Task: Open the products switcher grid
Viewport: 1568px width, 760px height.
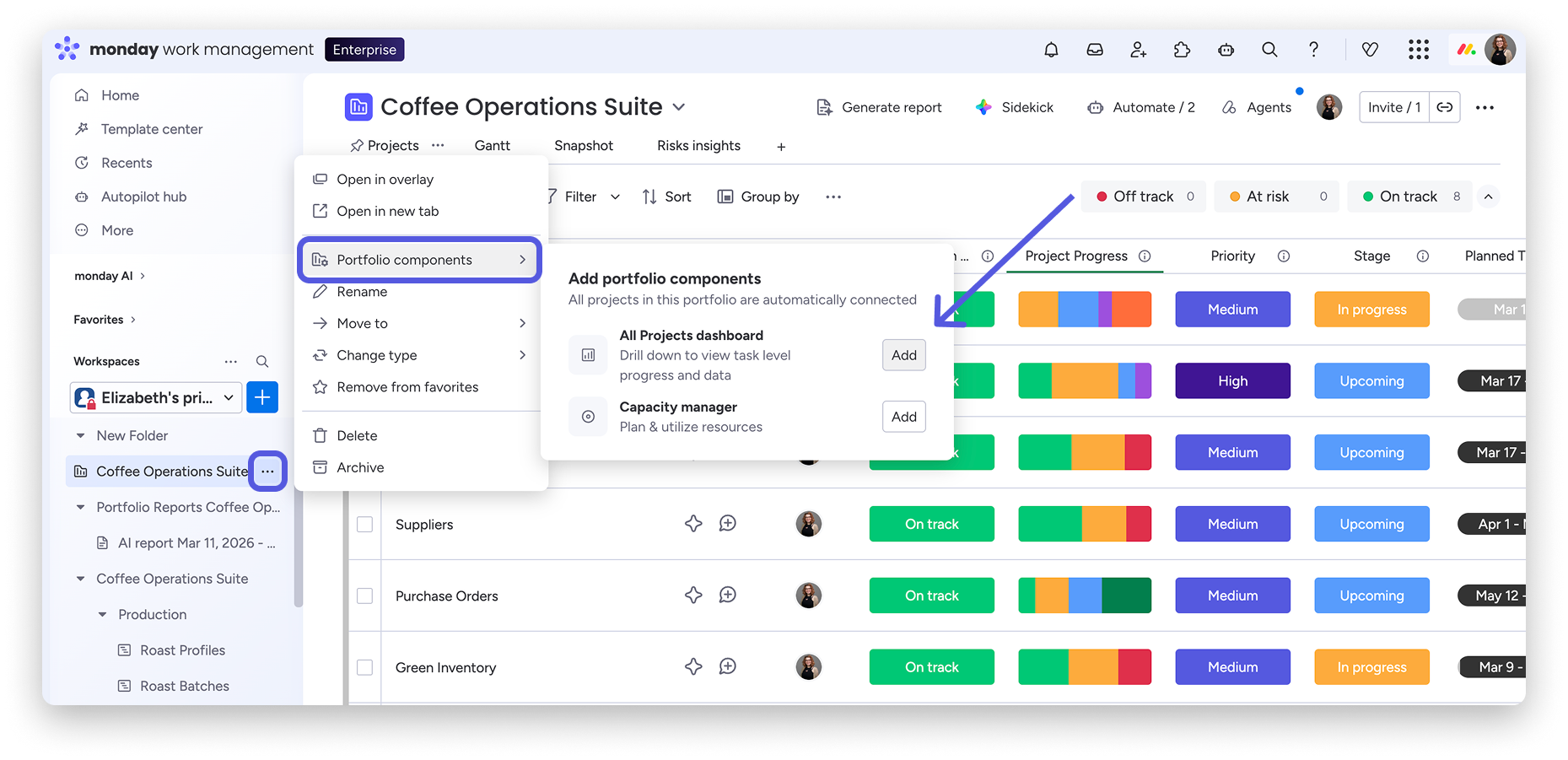Action: coord(1419,50)
